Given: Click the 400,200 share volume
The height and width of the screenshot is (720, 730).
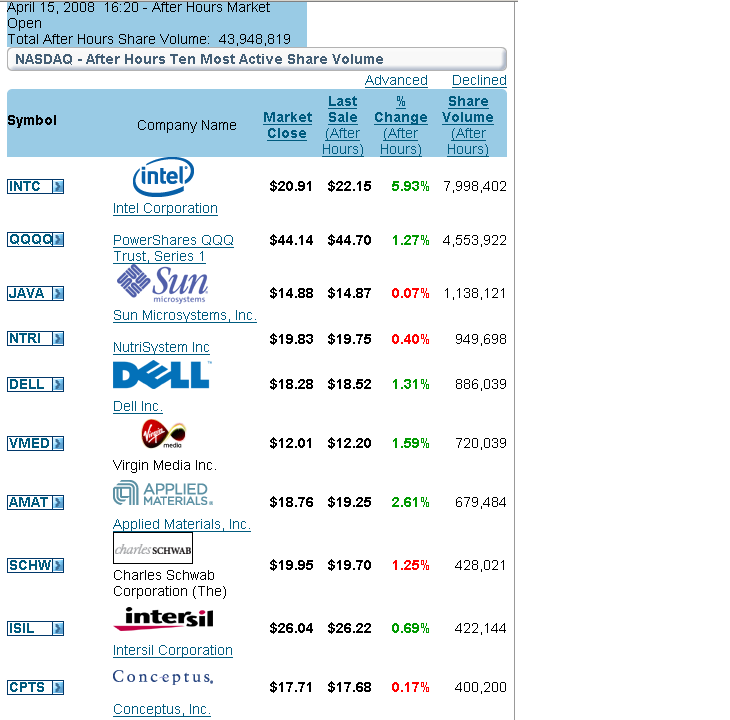Looking at the screenshot, I should 480,687.
